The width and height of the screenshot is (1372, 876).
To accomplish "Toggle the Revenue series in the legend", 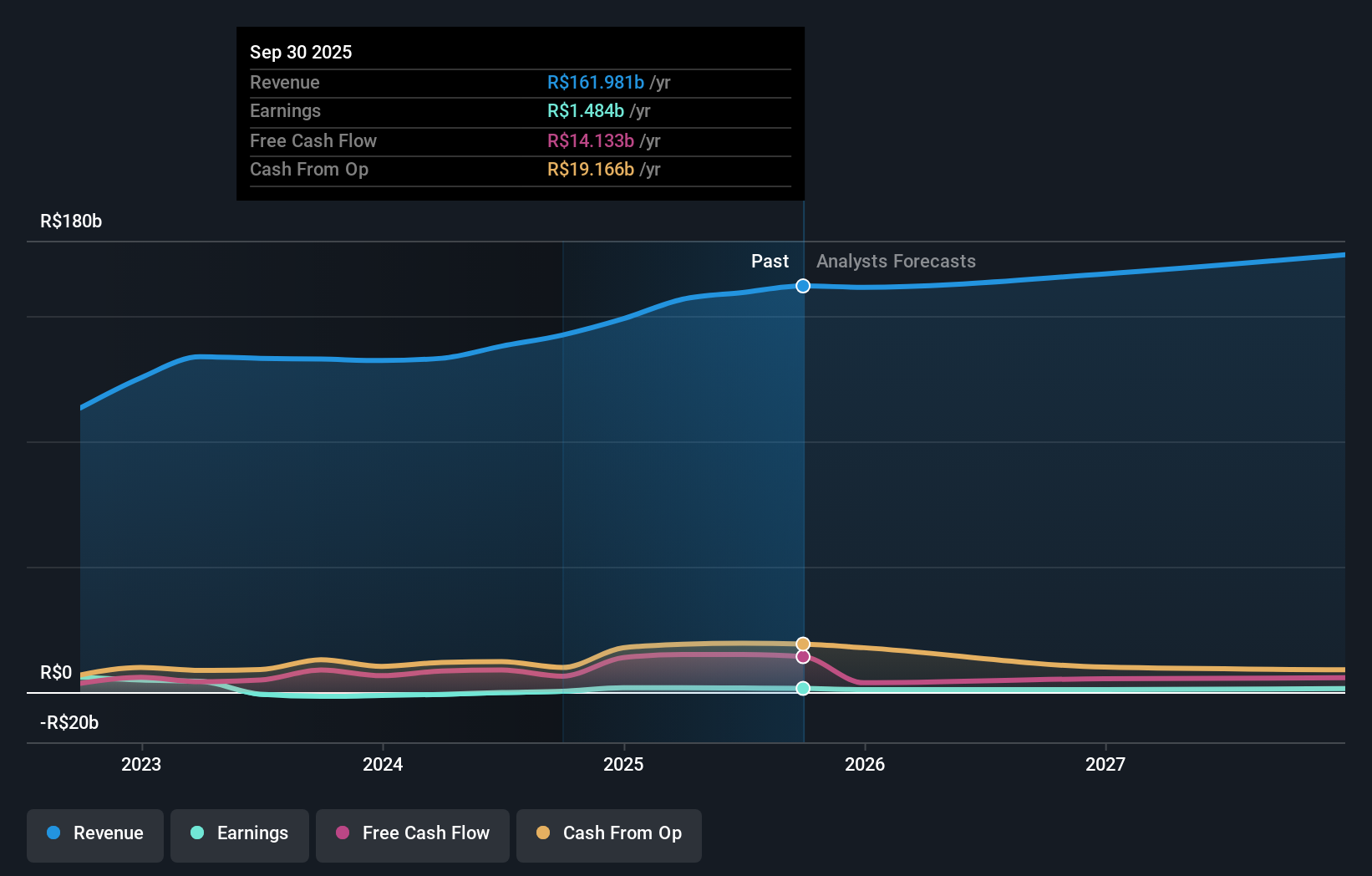I will coord(94,834).
